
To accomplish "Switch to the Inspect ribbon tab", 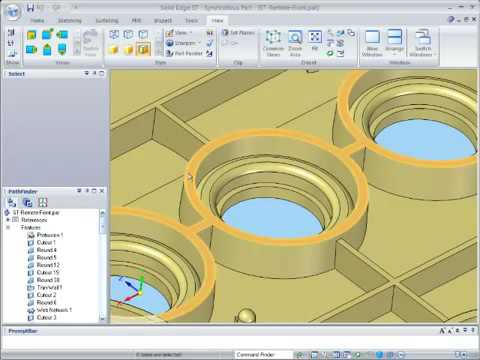I will click(x=163, y=21).
